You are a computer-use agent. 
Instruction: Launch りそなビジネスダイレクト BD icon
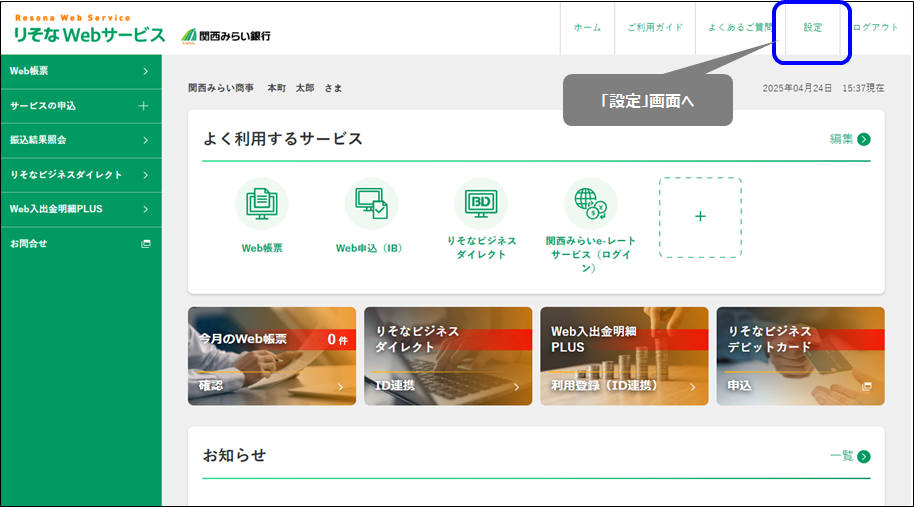tap(481, 204)
